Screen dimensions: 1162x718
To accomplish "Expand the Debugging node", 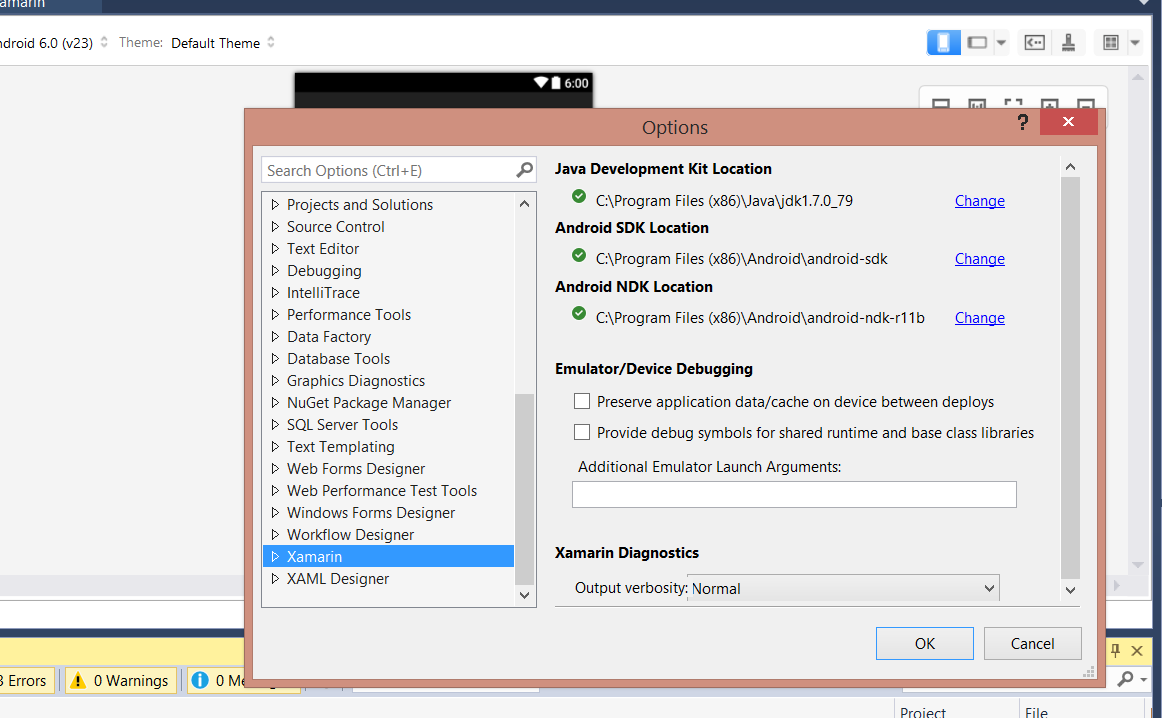I will 275,270.
